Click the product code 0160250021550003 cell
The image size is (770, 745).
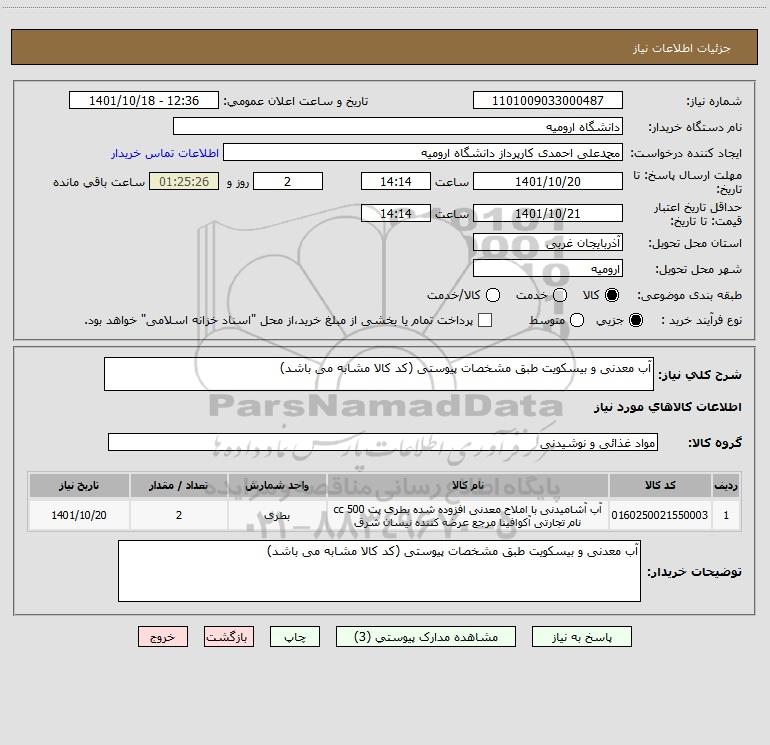pyautogui.click(x=660, y=515)
